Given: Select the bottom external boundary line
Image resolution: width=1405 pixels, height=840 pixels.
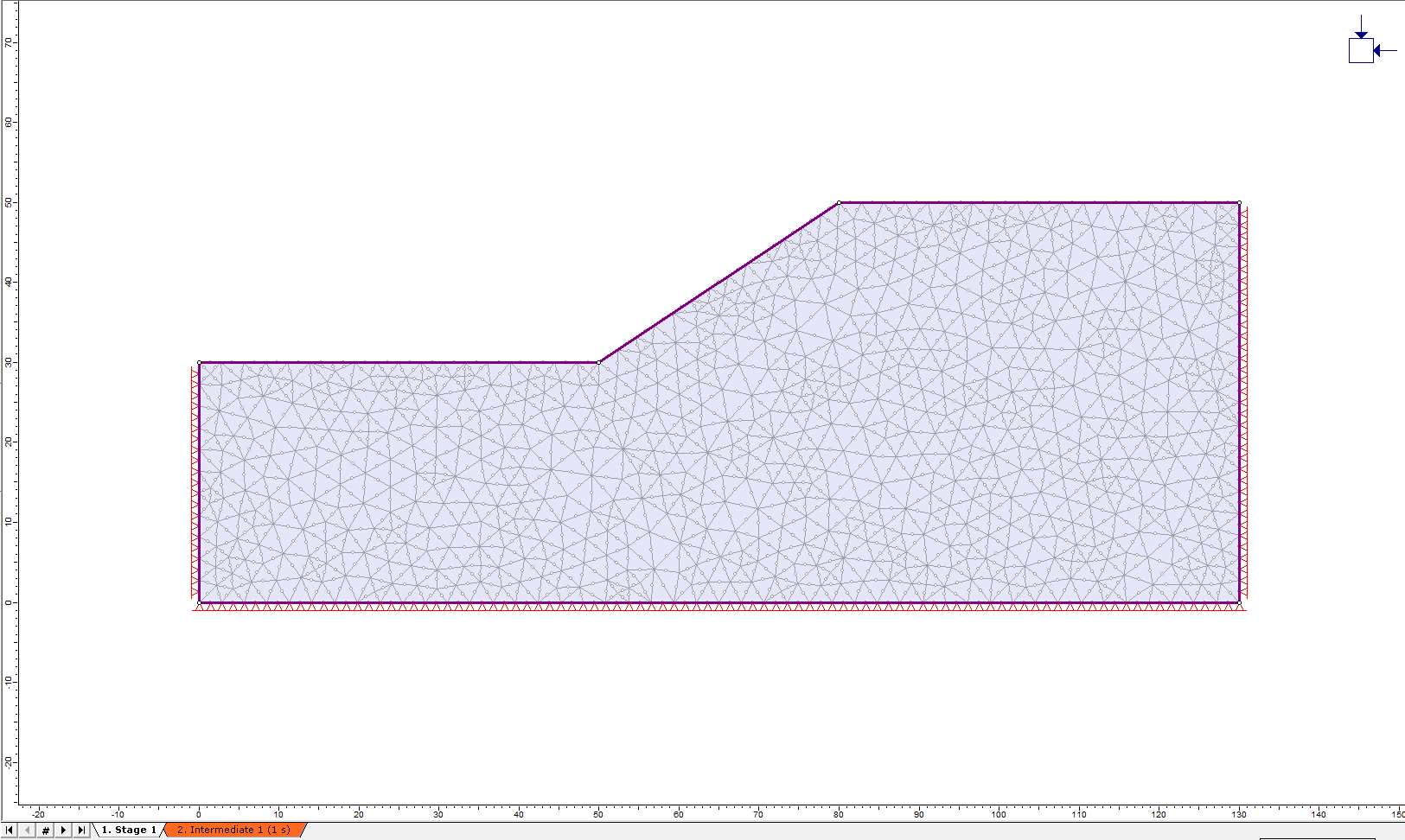Looking at the screenshot, I should [718, 602].
